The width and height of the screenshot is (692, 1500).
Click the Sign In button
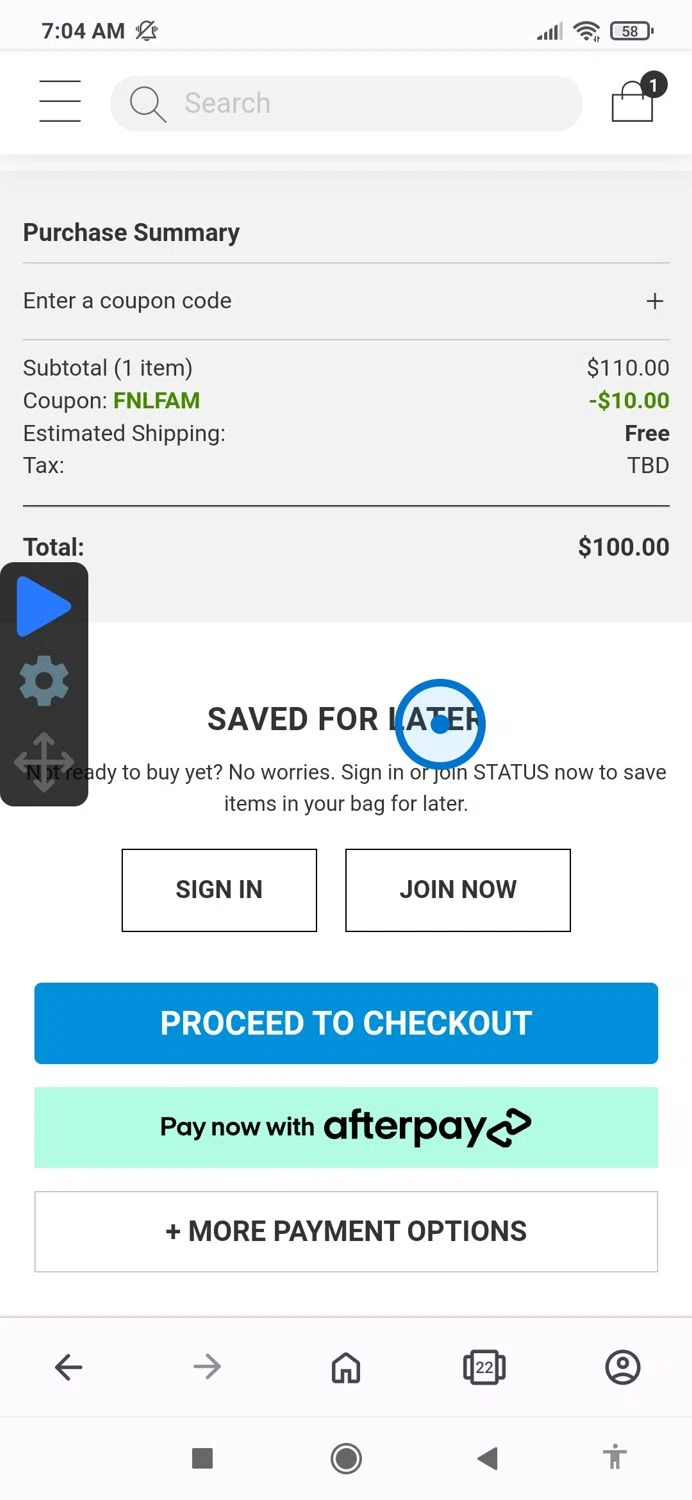[219, 890]
